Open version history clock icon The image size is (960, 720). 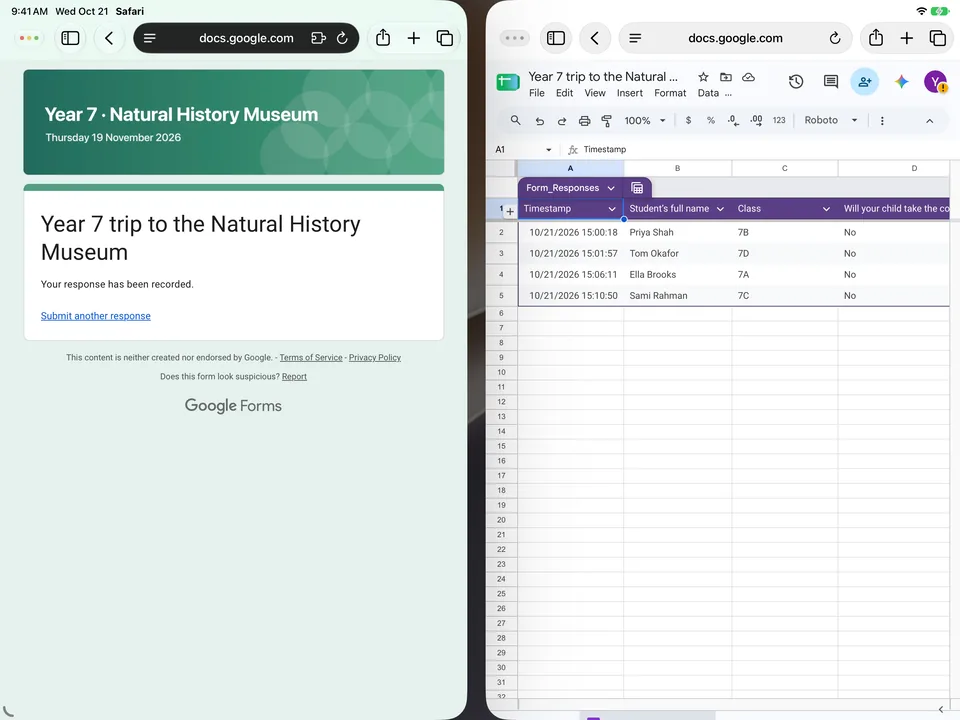(x=796, y=81)
